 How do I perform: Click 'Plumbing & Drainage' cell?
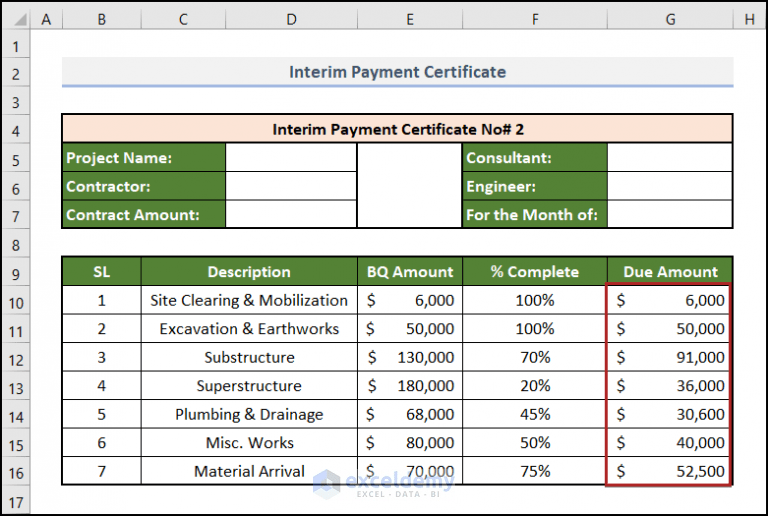249,414
